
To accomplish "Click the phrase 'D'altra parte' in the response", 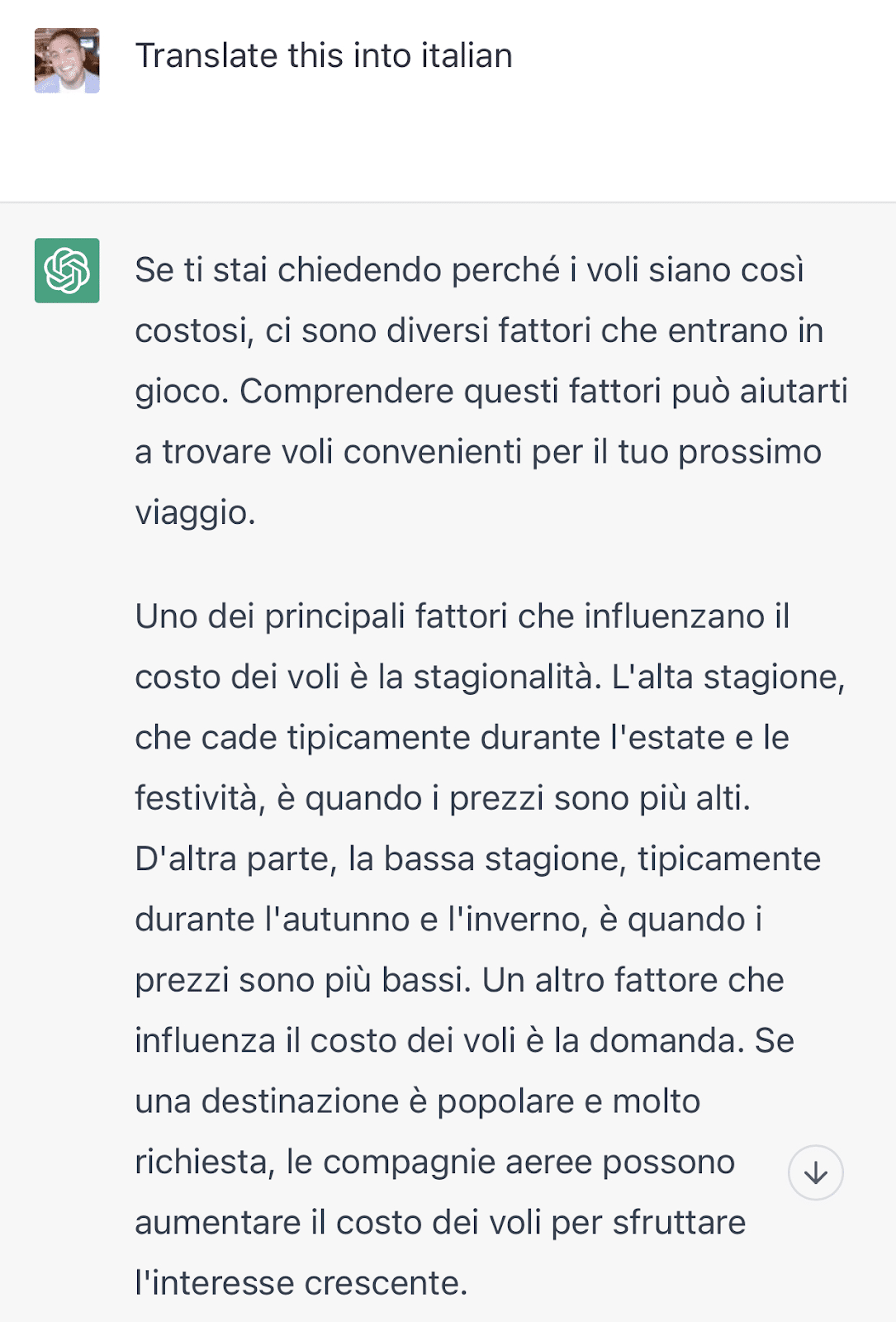I will 235,859.
